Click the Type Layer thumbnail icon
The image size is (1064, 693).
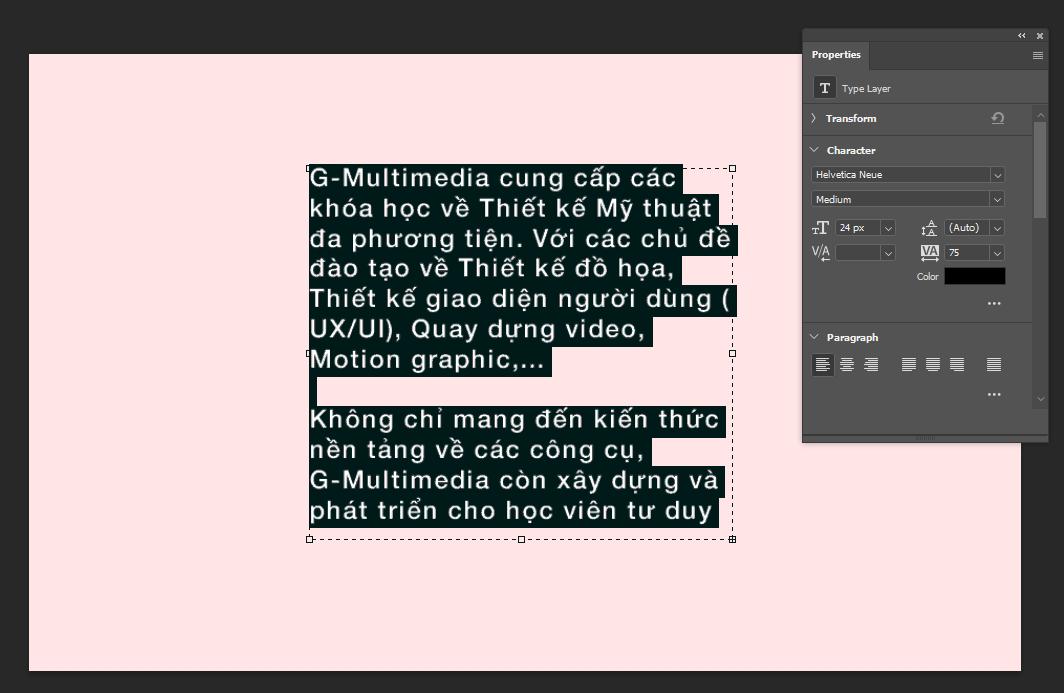824,88
